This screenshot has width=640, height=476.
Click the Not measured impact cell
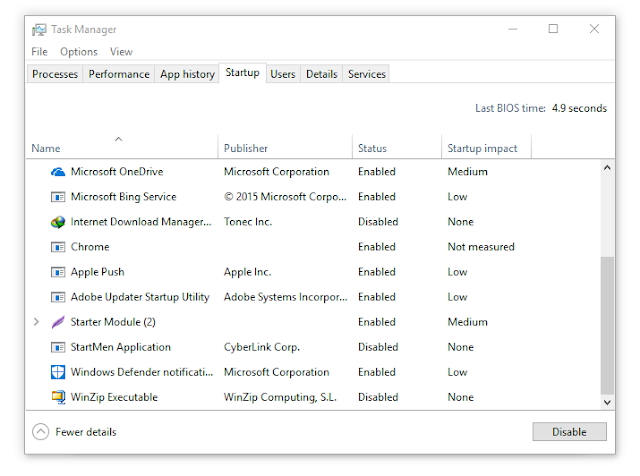pos(481,247)
